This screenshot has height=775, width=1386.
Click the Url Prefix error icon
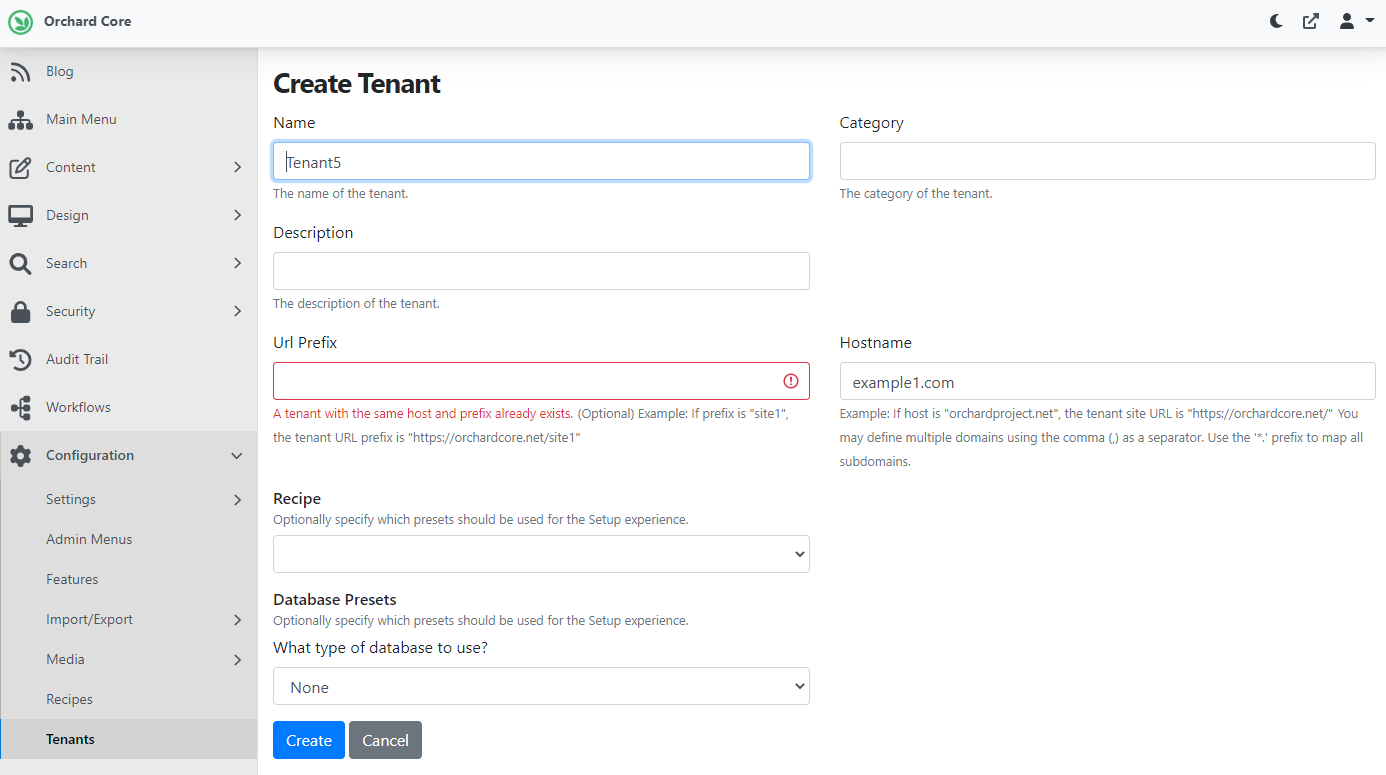(791, 381)
